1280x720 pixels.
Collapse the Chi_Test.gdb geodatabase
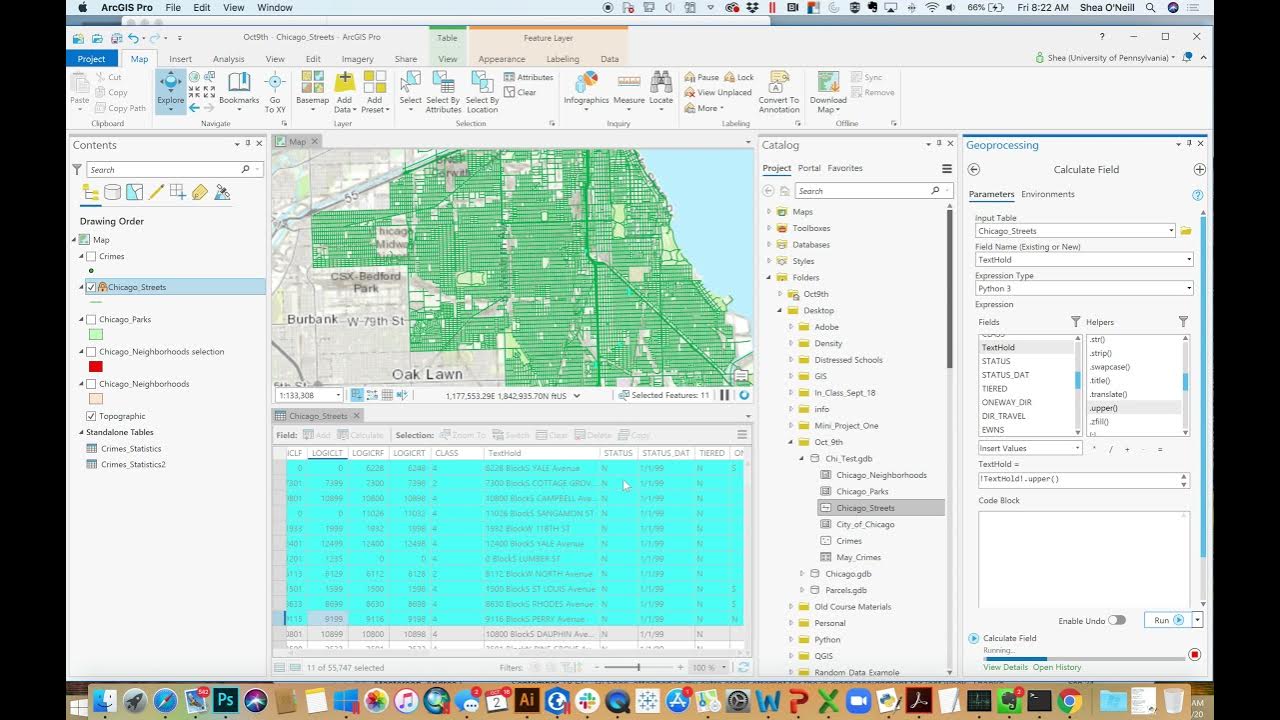(801, 459)
